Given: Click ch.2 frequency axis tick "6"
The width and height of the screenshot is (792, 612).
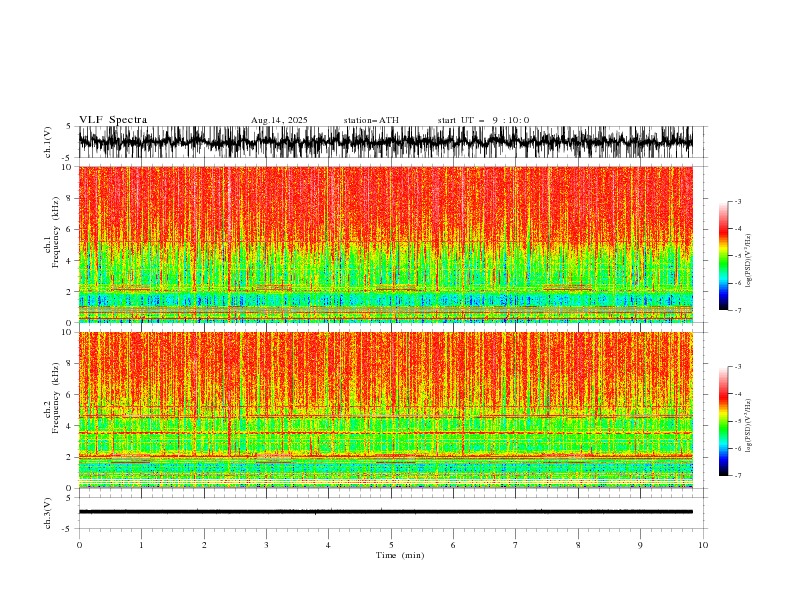Looking at the screenshot, I should [69, 394].
